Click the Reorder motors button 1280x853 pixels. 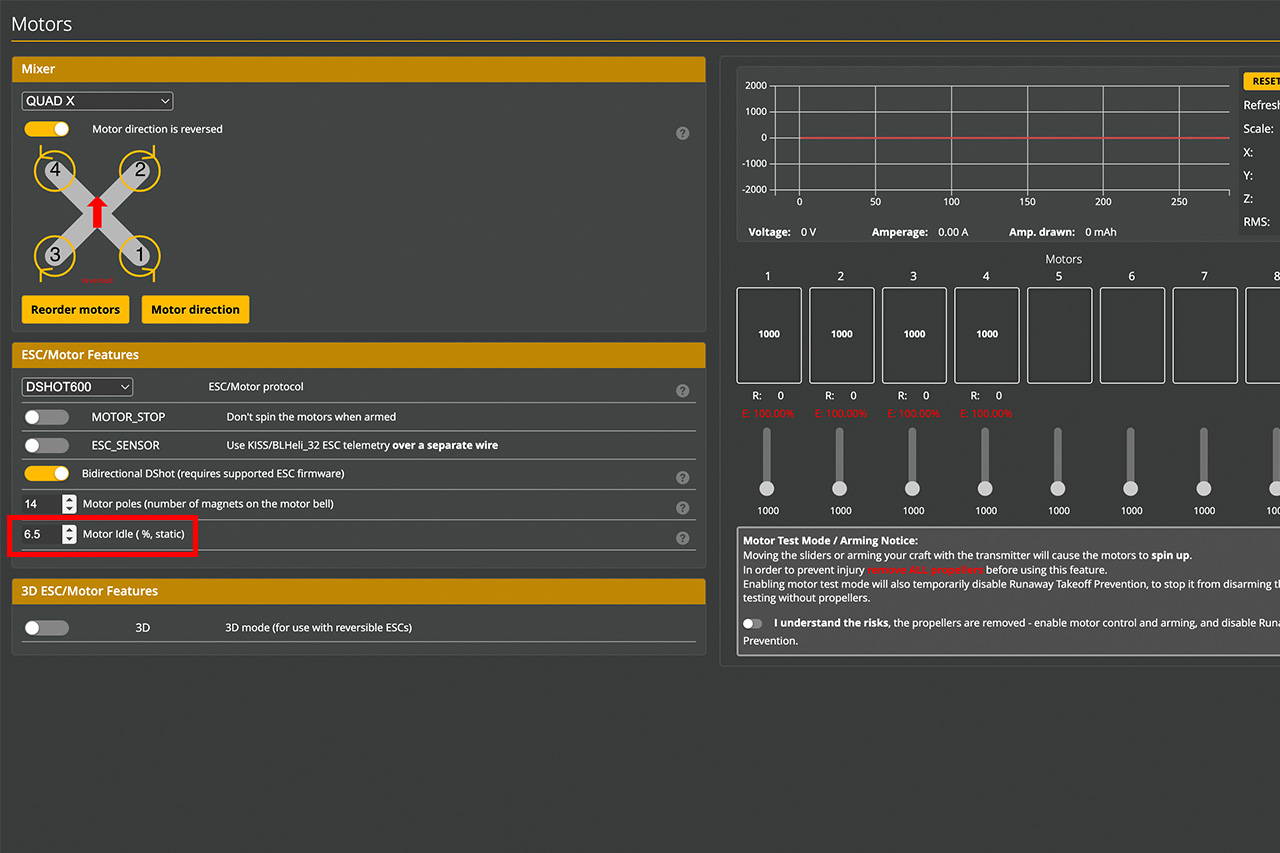click(x=75, y=310)
